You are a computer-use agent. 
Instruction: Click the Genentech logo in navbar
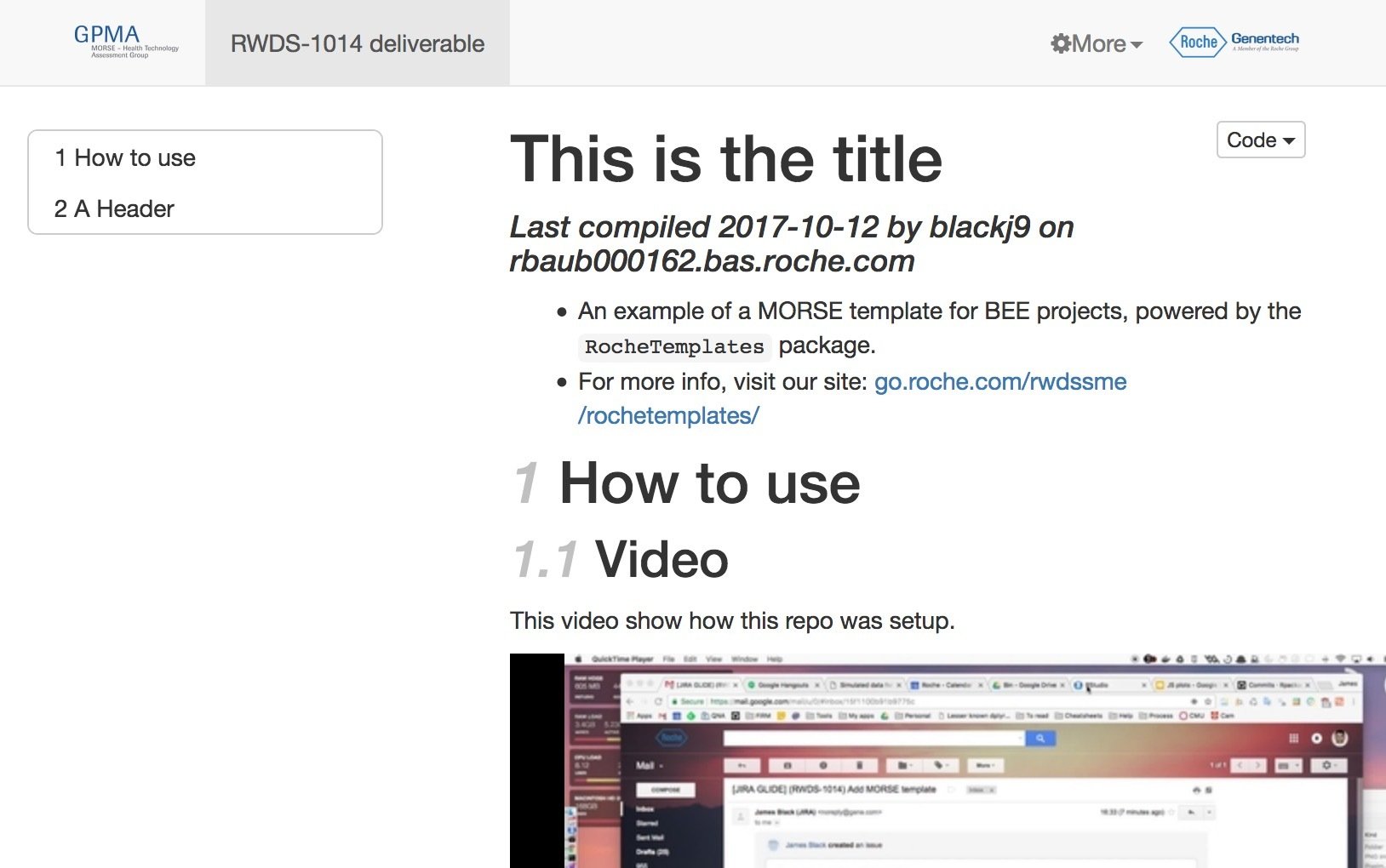[x=1265, y=41]
